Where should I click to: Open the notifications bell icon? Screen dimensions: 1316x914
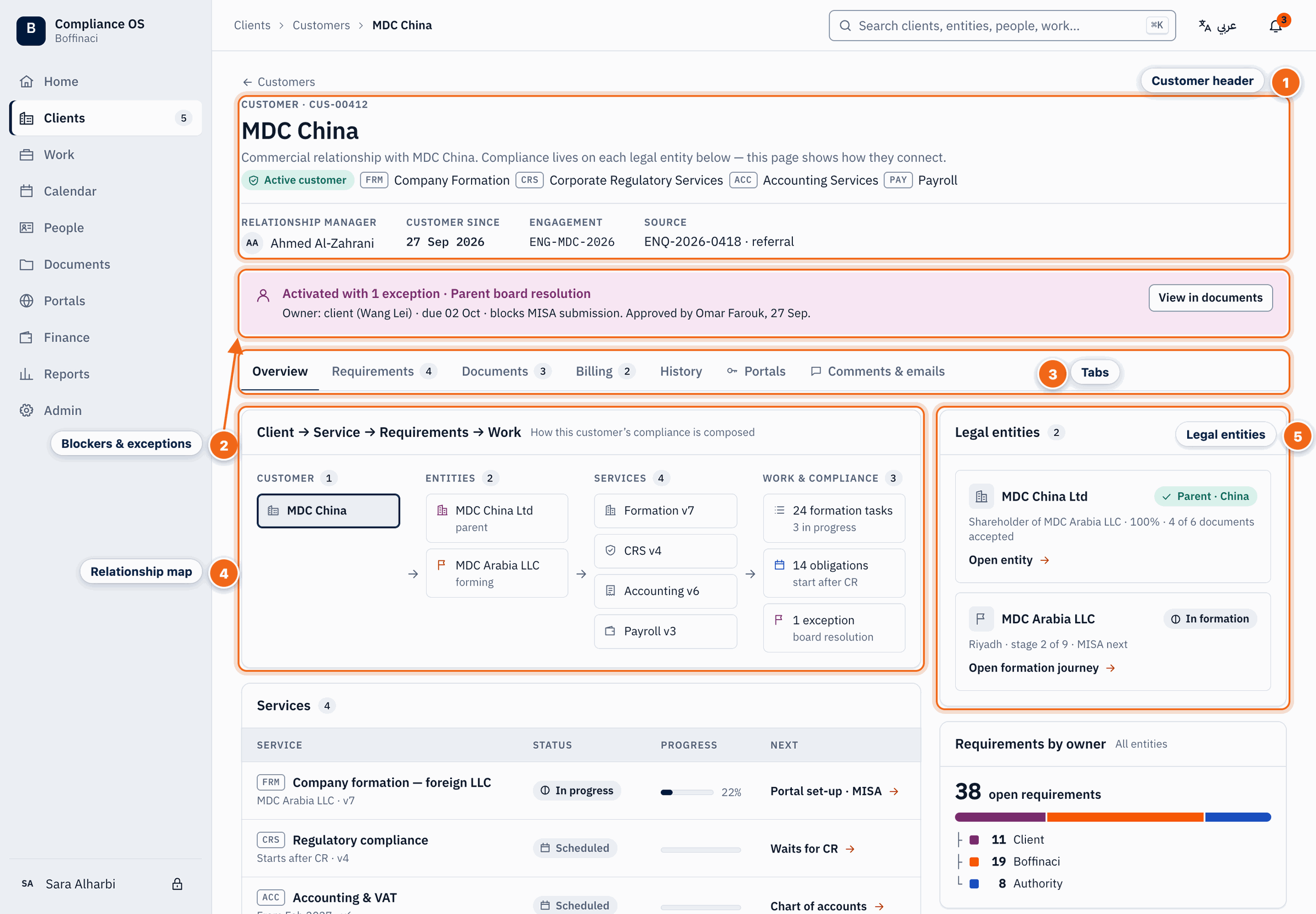click(1275, 26)
